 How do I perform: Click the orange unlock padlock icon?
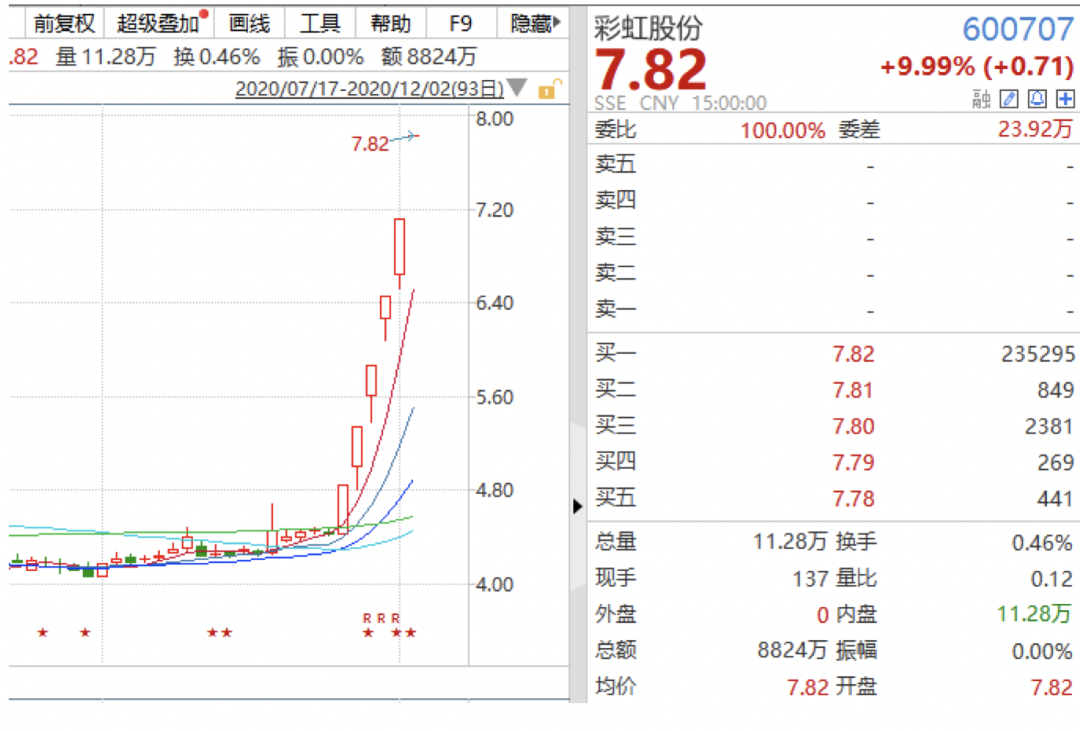550,88
